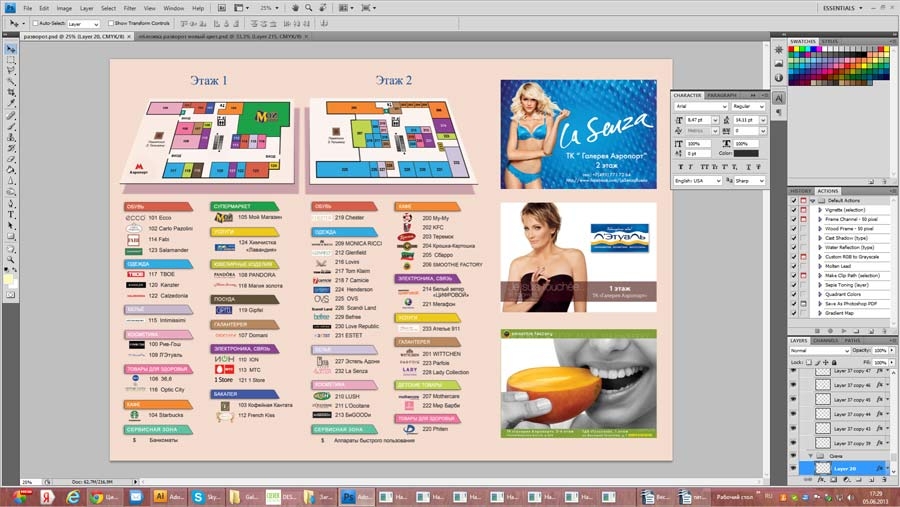Switch to the History tab
This screenshot has width=900, height=507.
click(800, 191)
